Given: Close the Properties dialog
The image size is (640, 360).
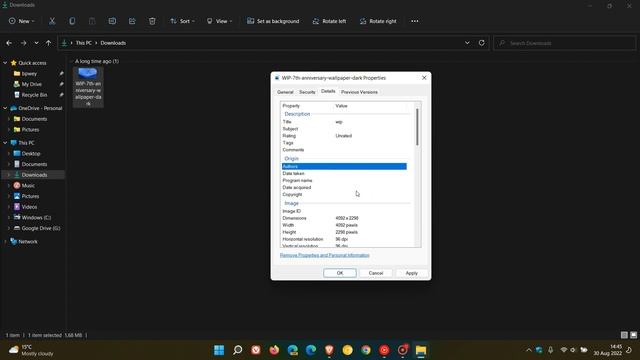Looking at the screenshot, I should tap(424, 78).
